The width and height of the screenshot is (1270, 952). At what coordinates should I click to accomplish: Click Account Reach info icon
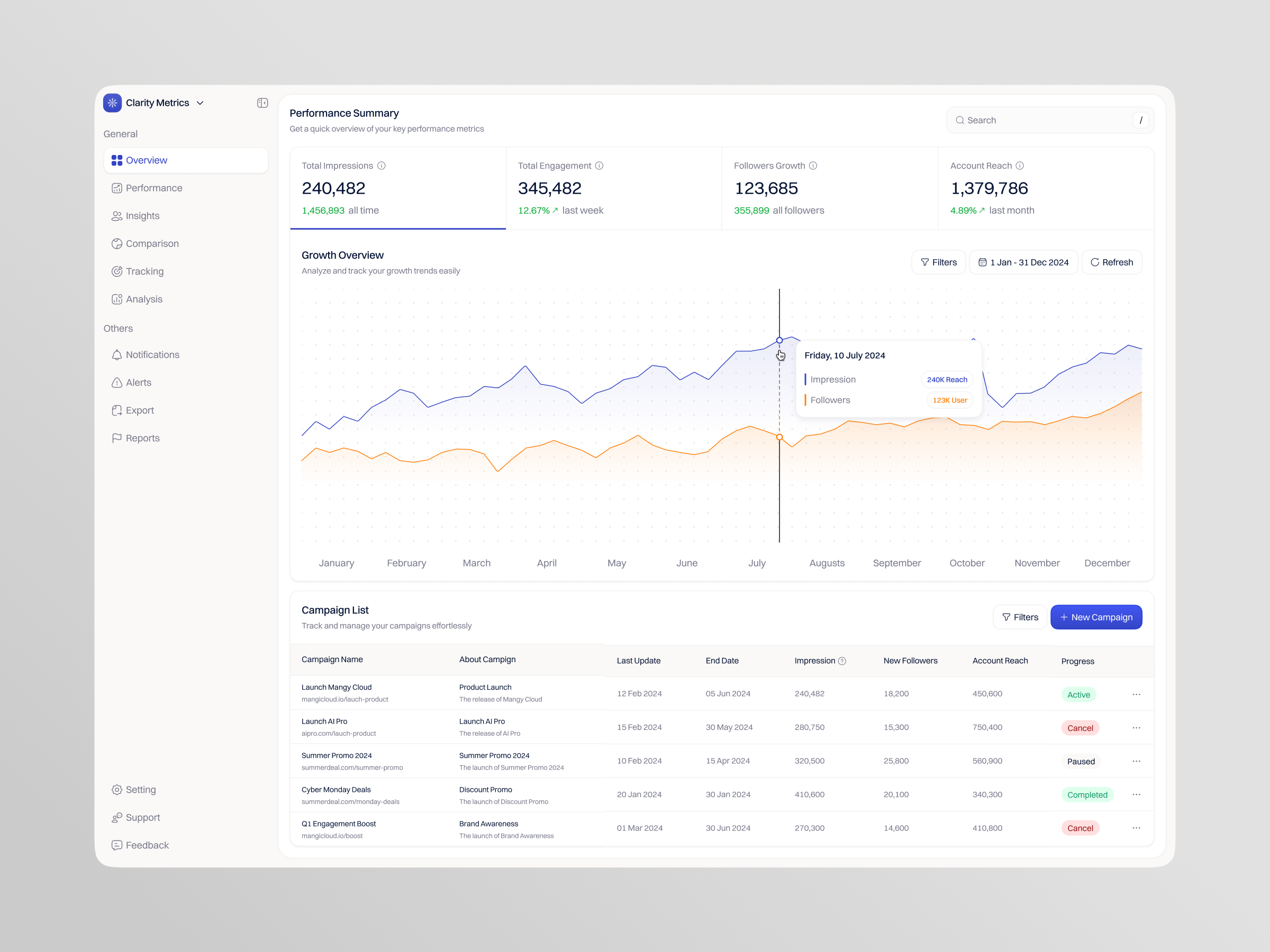(1020, 166)
